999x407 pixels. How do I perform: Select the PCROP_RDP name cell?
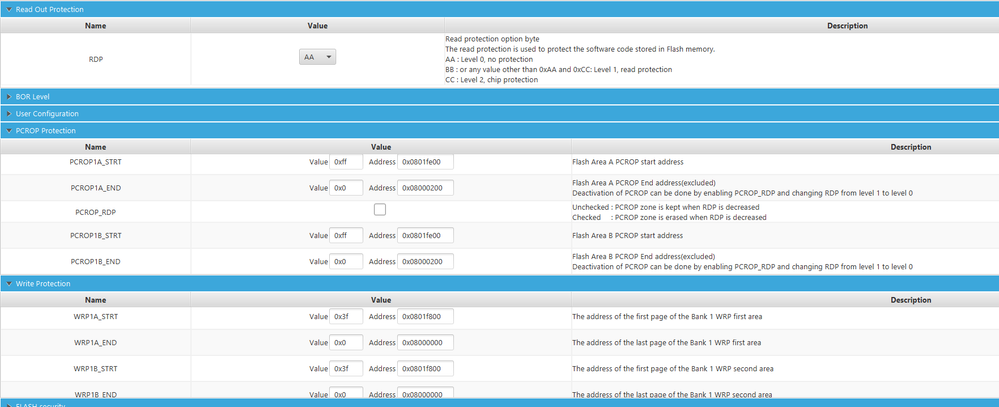pos(95,211)
